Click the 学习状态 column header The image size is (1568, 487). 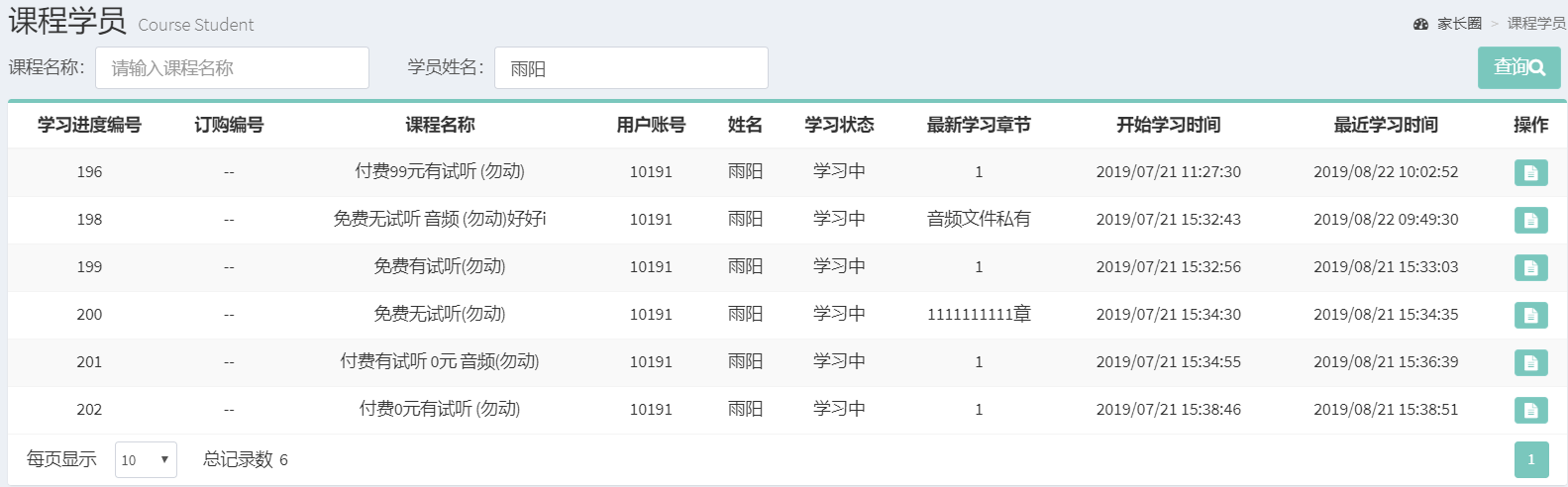[x=839, y=125]
